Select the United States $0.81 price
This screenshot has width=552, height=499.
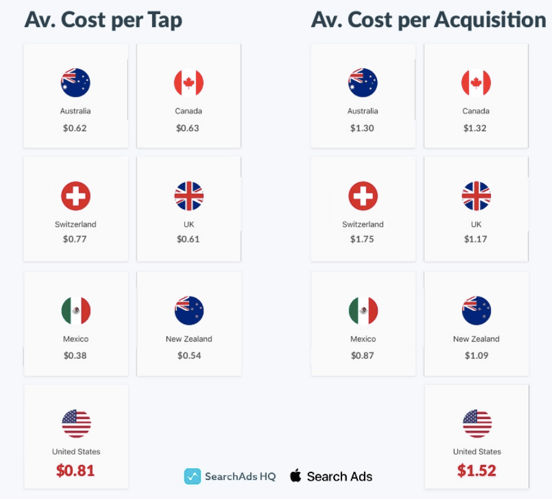(x=75, y=470)
